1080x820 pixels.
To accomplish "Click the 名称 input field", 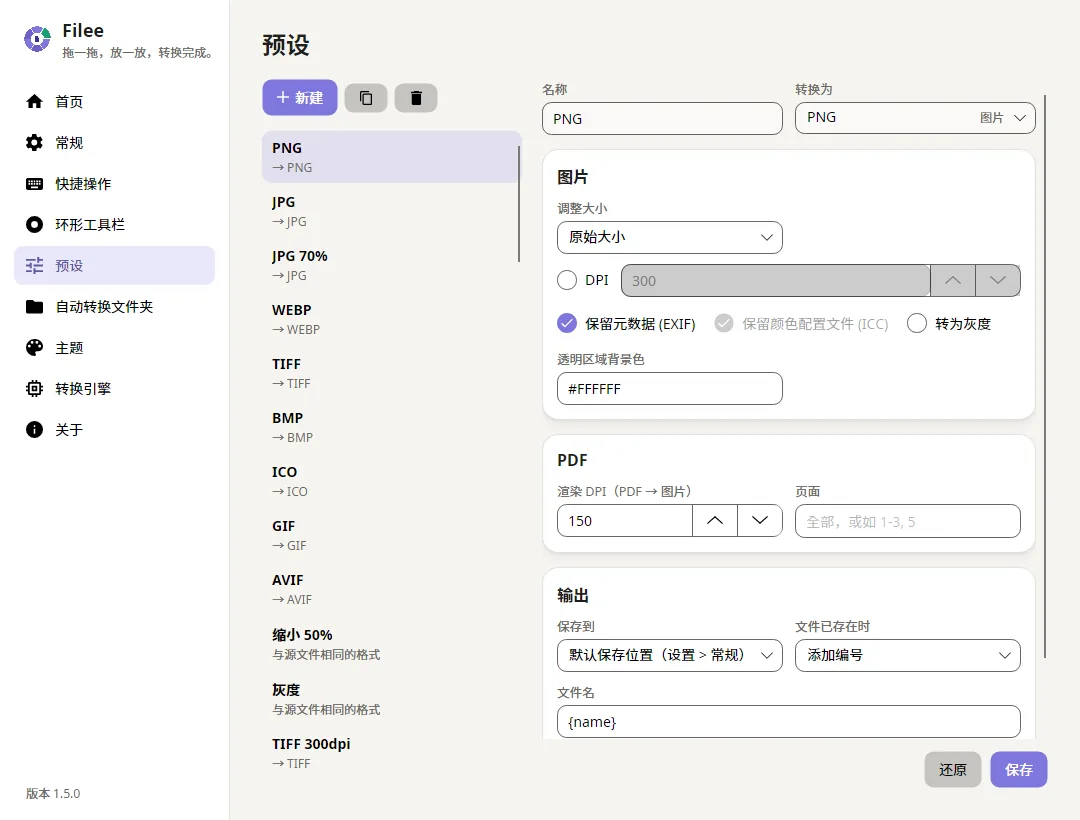I will point(662,118).
